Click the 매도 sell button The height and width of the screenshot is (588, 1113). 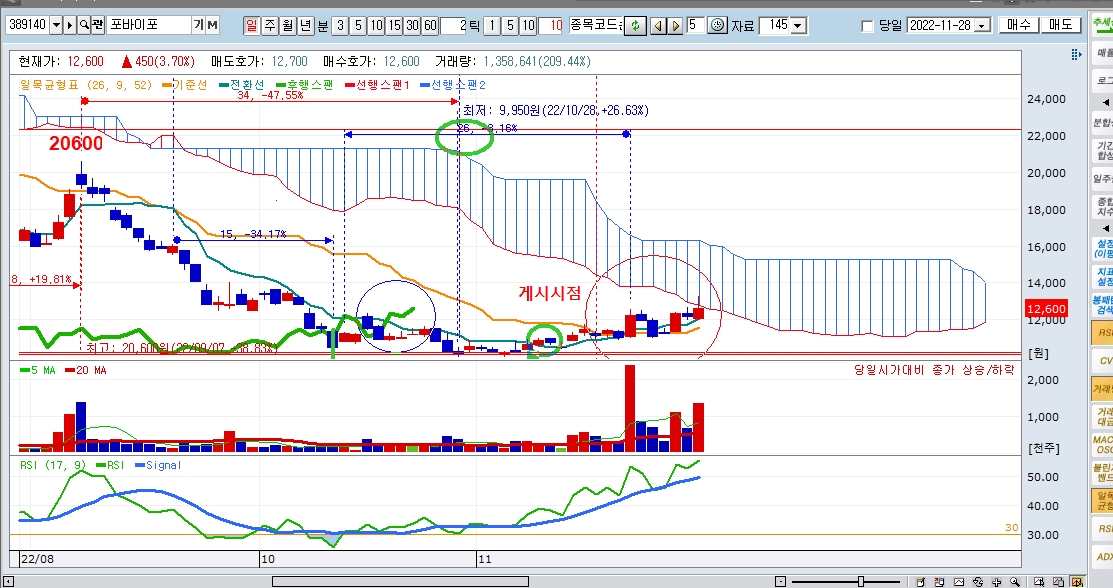tap(1061, 25)
